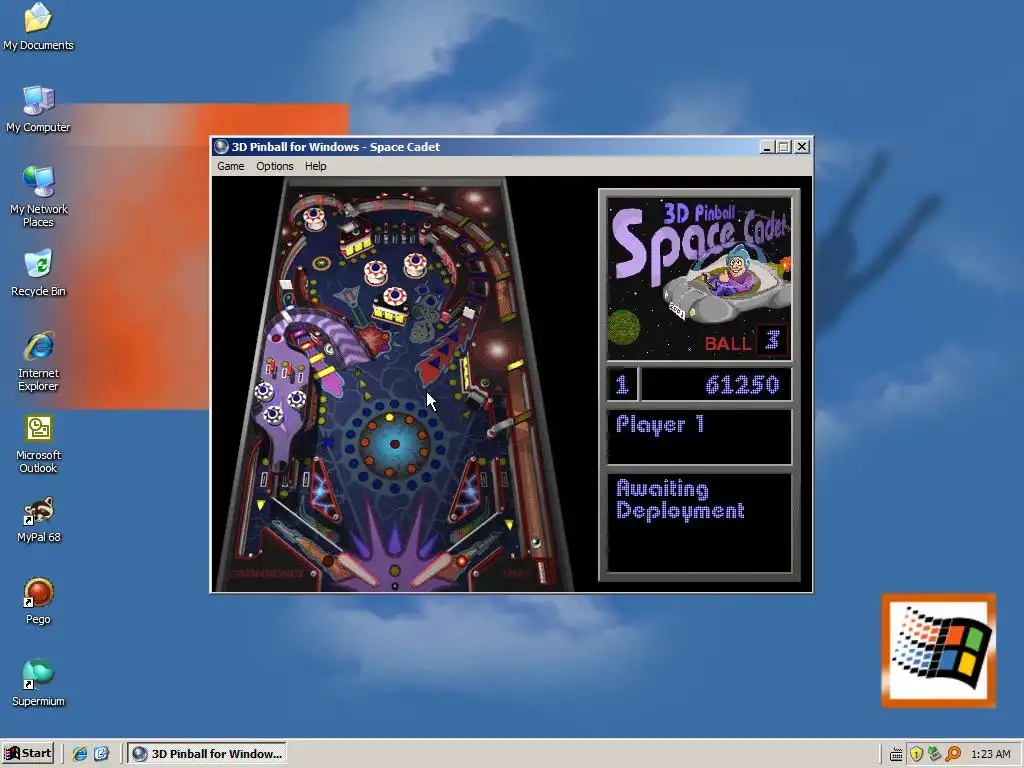Maximize the 3D Pinball window
Viewport: 1024px width, 768px height.
[x=784, y=147]
